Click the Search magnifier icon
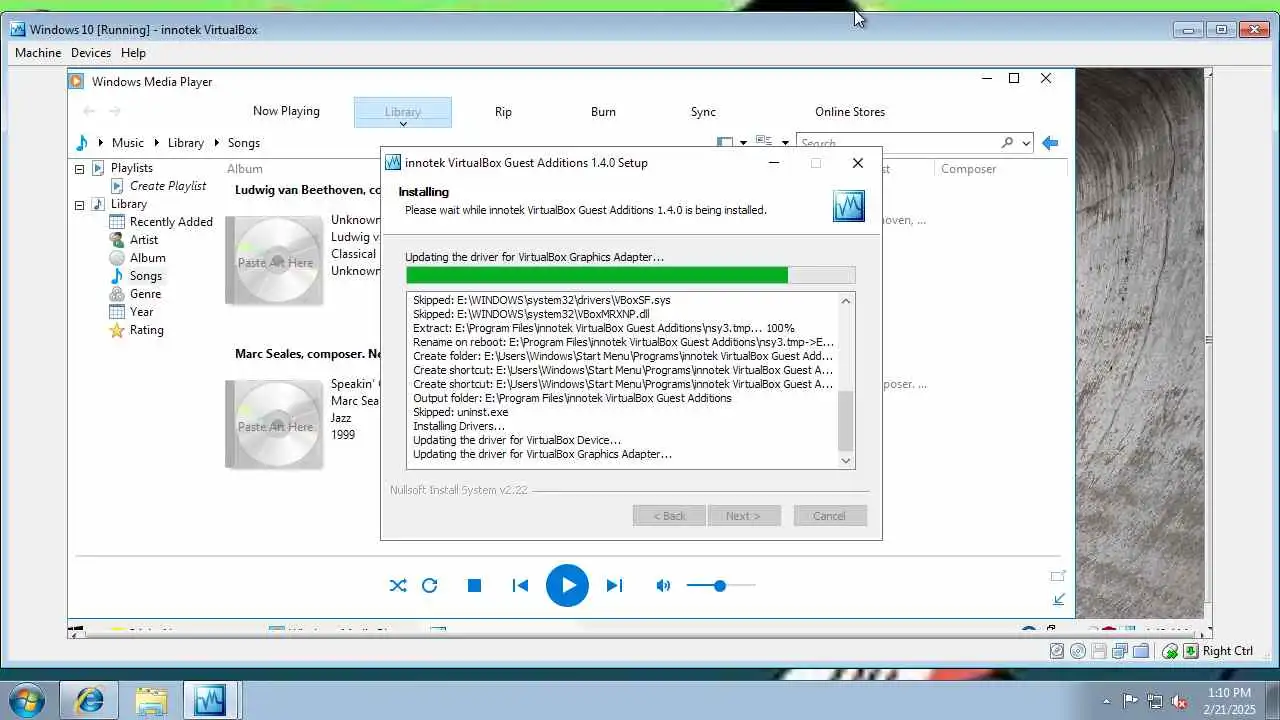 point(1007,143)
